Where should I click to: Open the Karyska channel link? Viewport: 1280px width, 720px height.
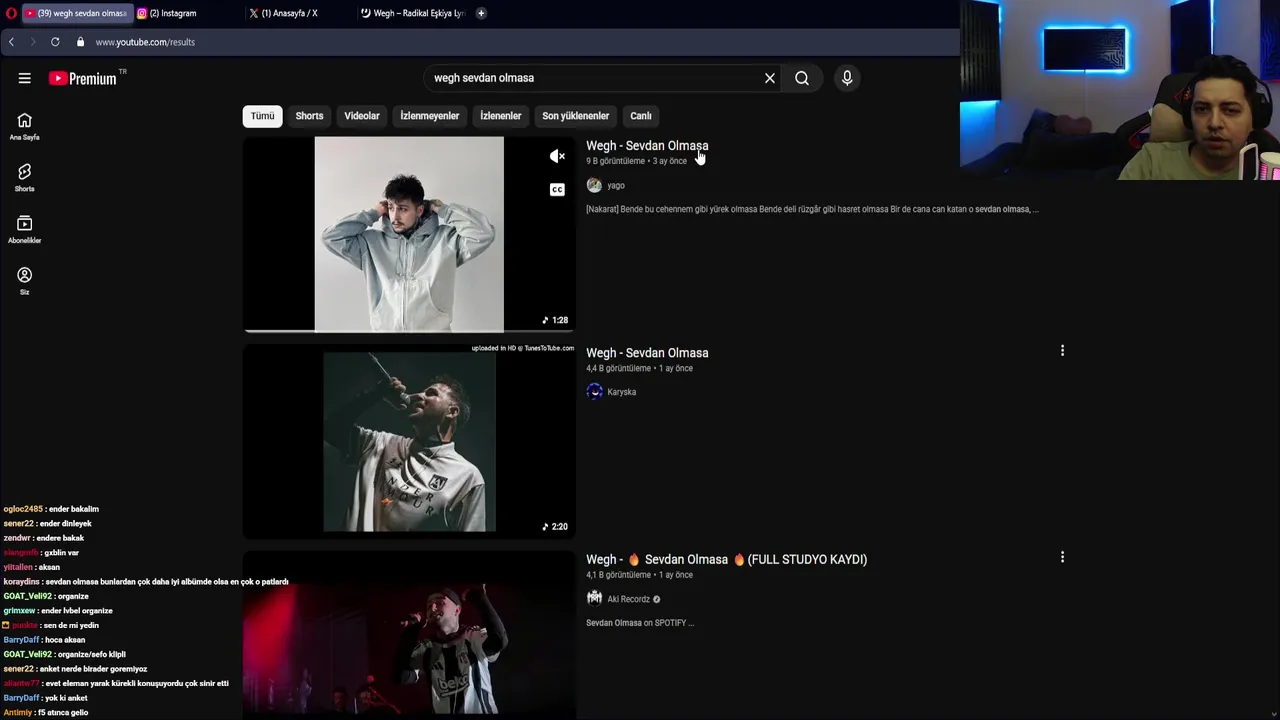click(621, 392)
